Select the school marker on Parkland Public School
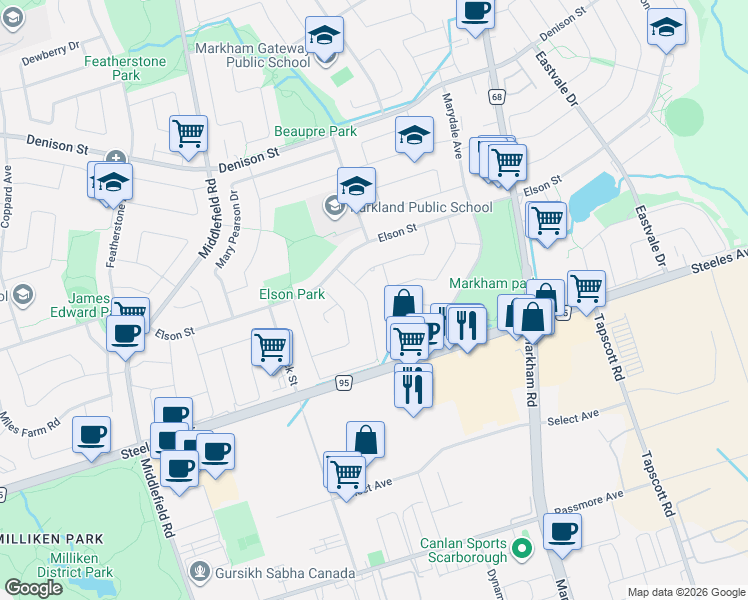Viewport: 748px width, 600px height. [356, 186]
